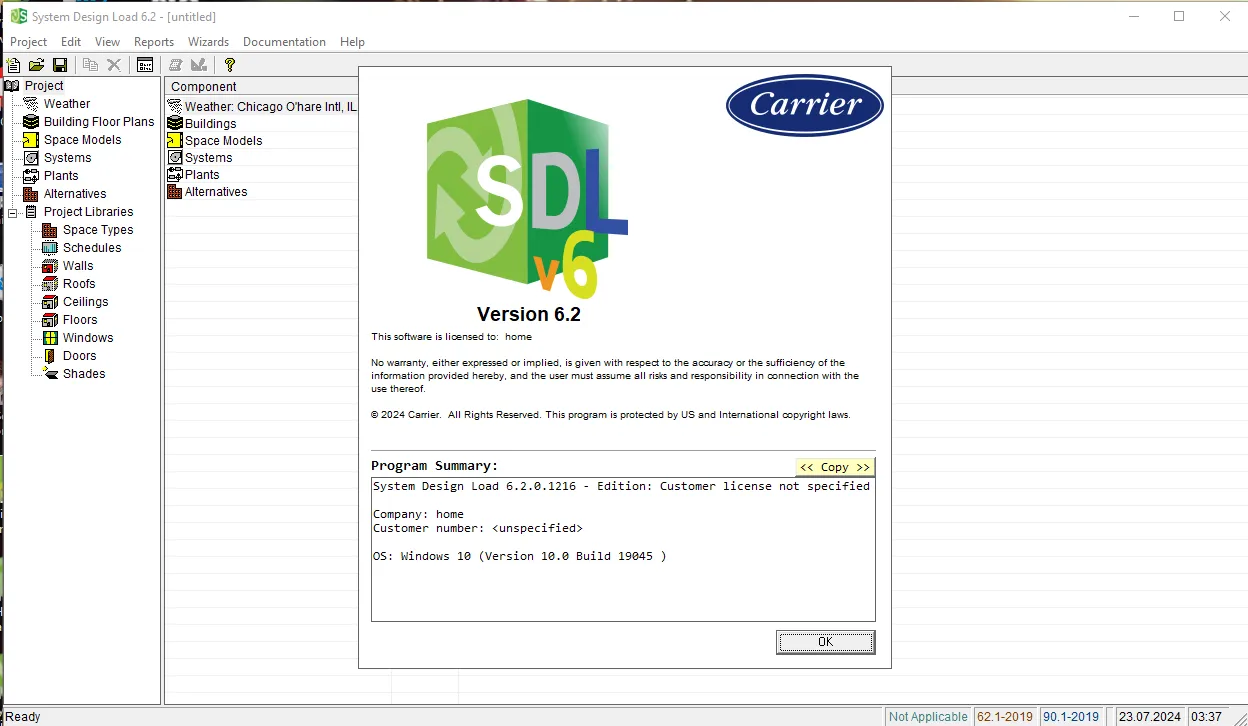This screenshot has width=1248, height=726.
Task: Open the Windows library
Action: pos(88,338)
